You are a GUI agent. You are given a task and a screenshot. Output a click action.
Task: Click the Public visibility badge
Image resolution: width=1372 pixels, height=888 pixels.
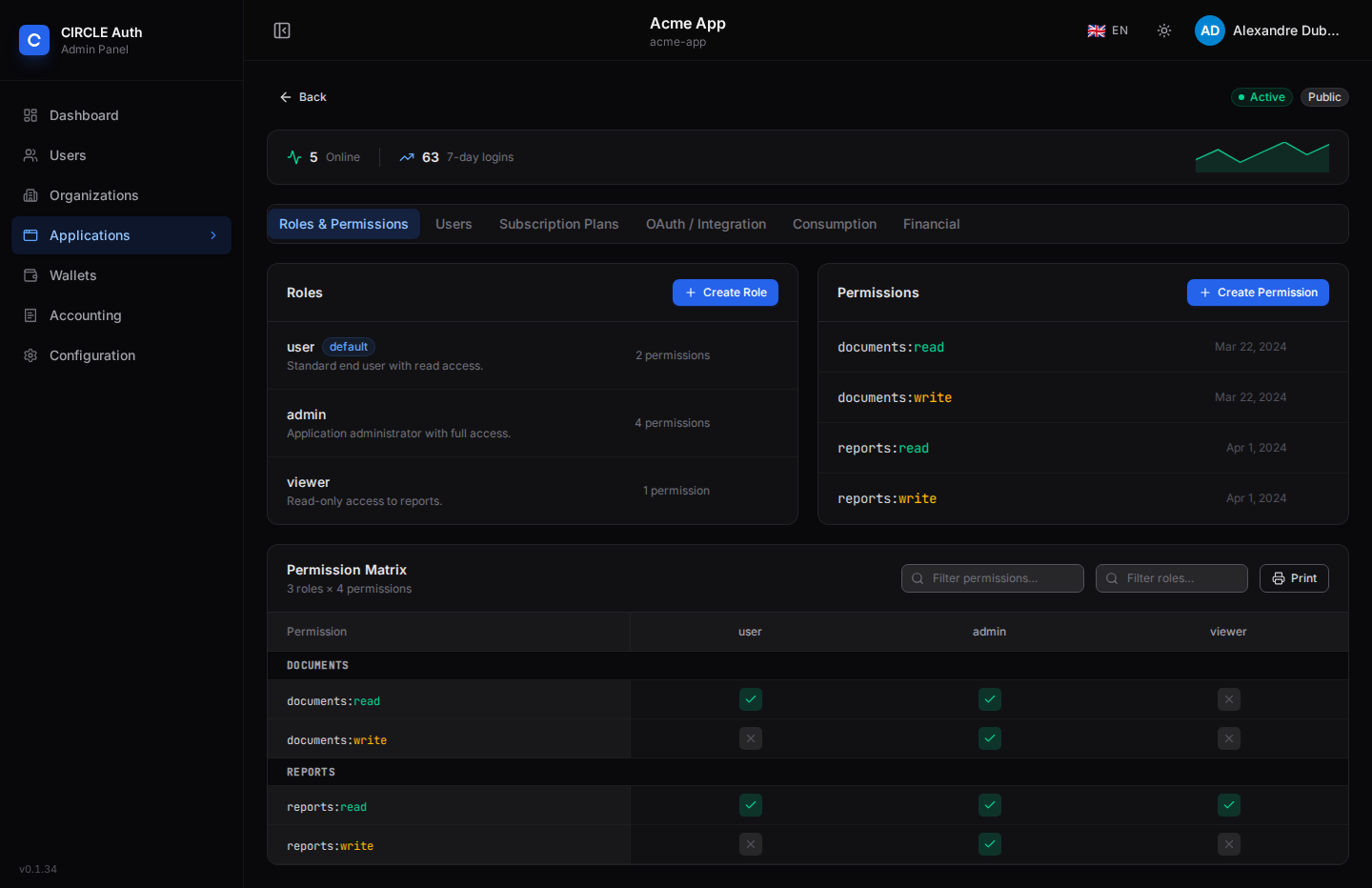coord(1324,97)
